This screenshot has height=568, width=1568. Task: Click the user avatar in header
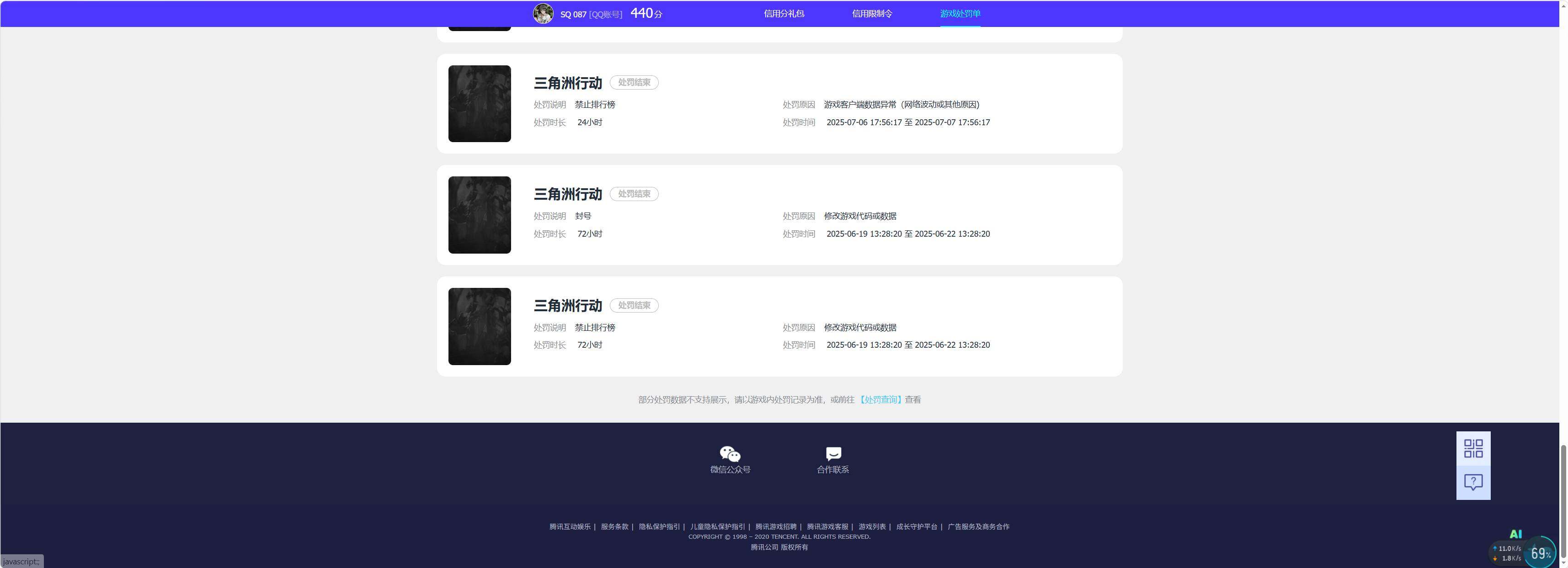(543, 13)
